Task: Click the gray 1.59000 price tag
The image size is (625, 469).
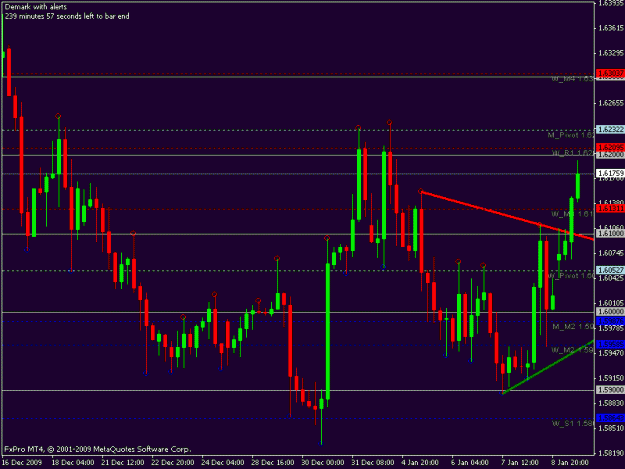Action: coord(610,390)
